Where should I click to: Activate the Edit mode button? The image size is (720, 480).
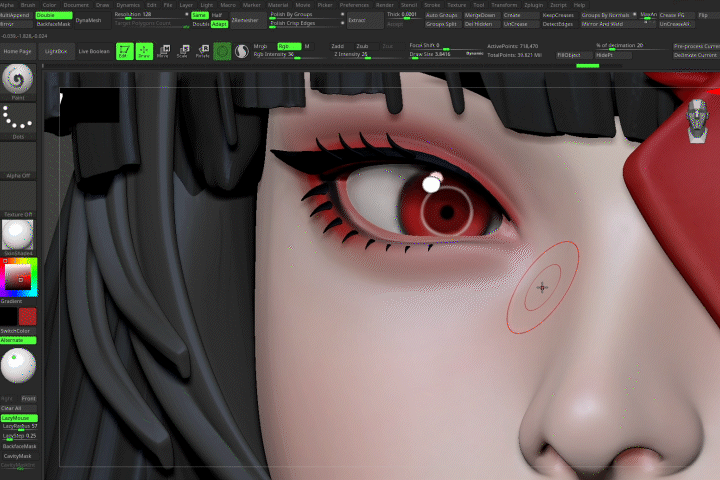pos(124,51)
